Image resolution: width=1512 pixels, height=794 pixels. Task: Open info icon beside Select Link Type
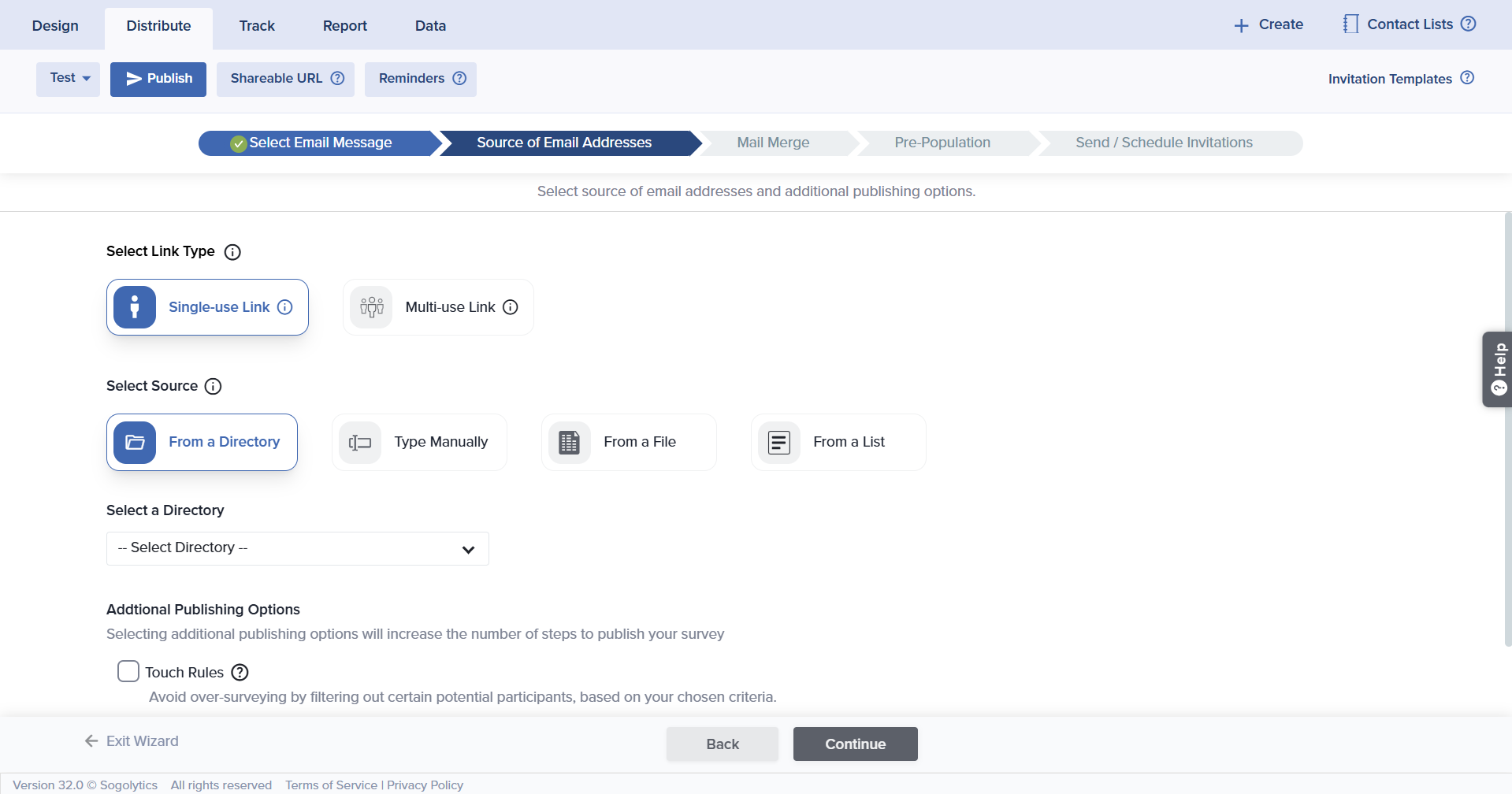pyautogui.click(x=232, y=252)
